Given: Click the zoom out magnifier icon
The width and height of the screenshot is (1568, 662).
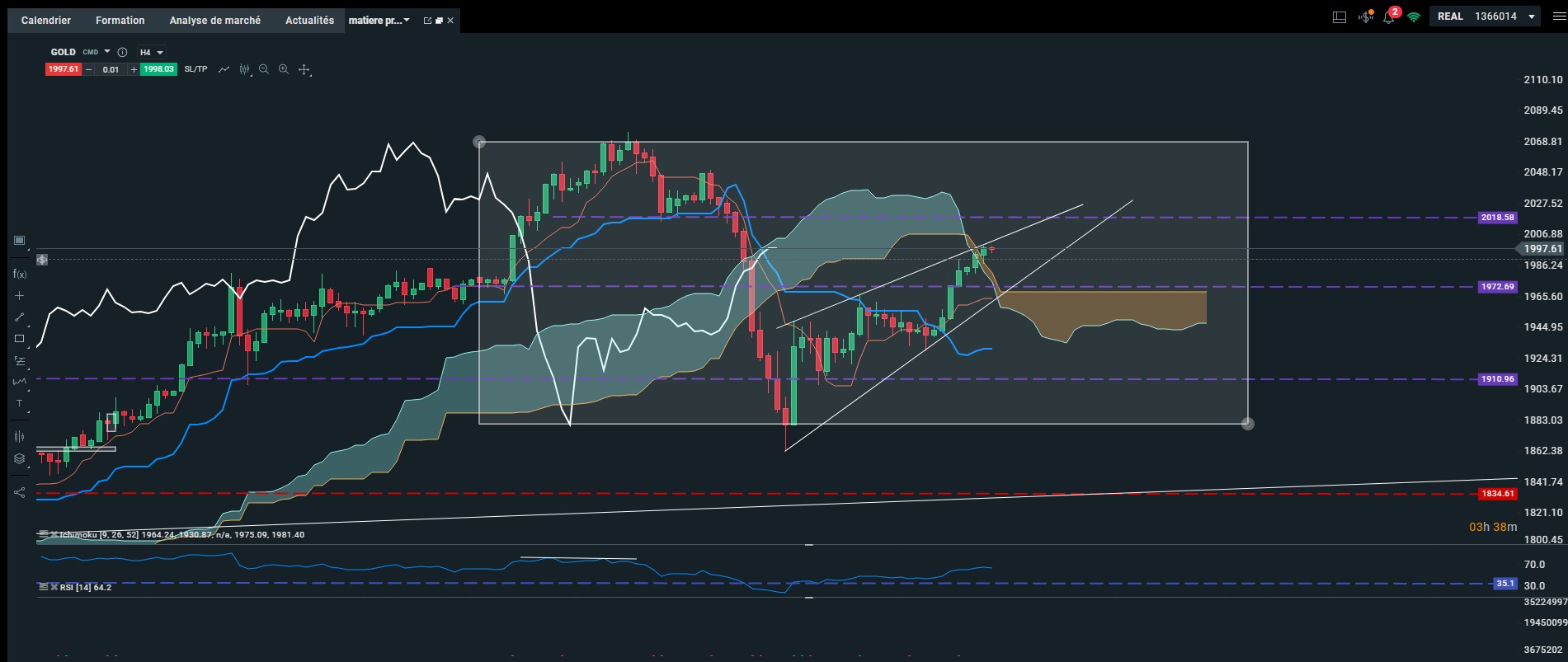Looking at the screenshot, I should coord(264,69).
